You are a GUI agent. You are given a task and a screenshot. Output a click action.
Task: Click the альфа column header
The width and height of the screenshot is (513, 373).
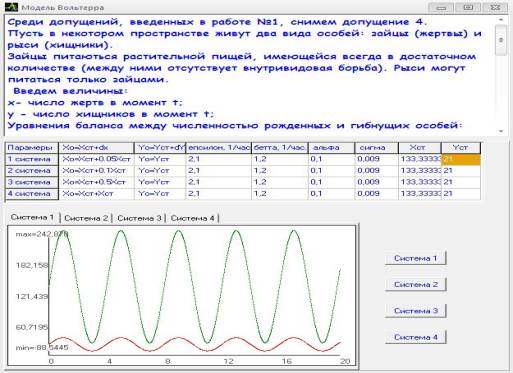pos(332,148)
